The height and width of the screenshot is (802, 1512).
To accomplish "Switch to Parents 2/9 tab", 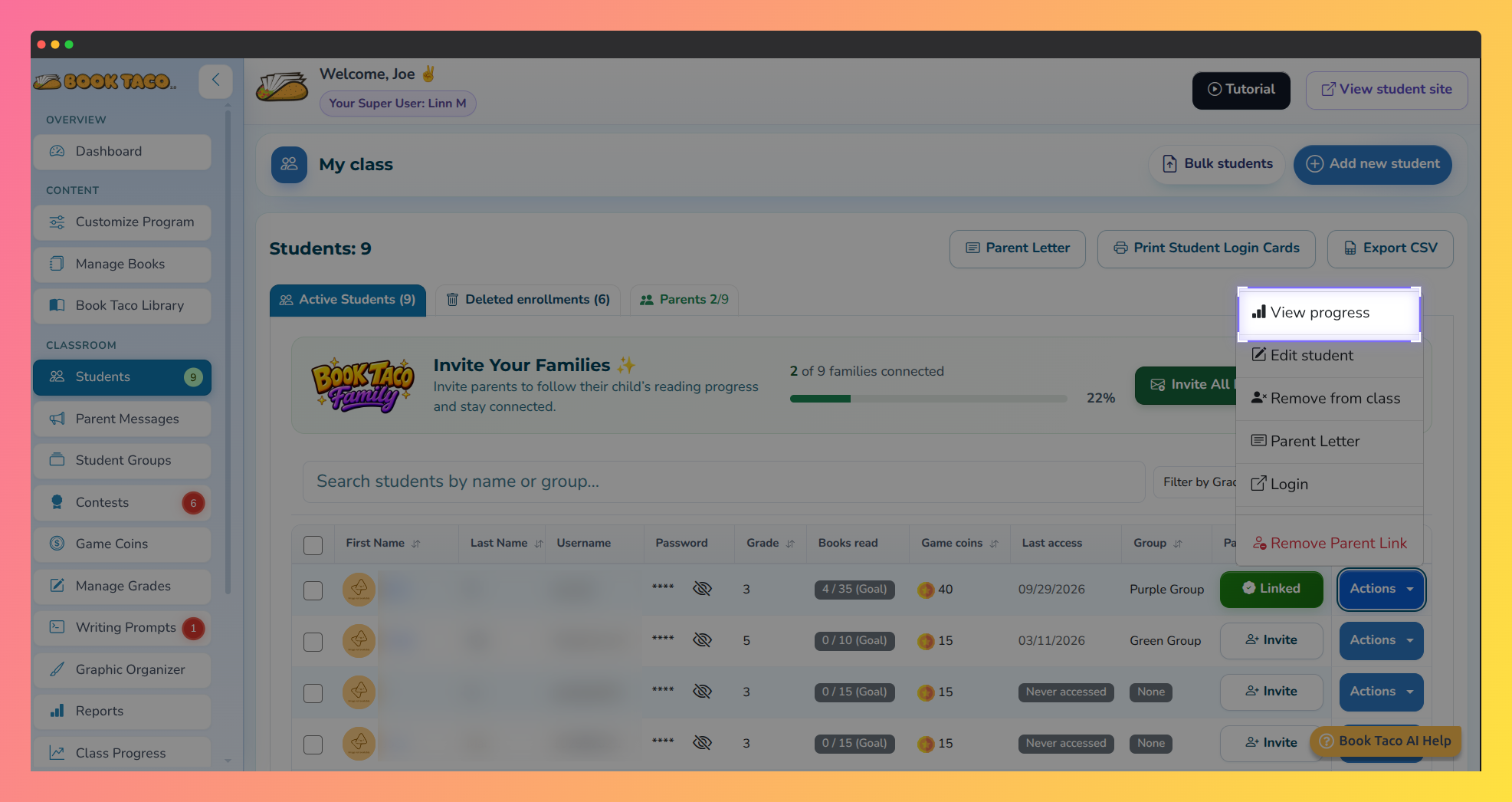I will coord(684,300).
